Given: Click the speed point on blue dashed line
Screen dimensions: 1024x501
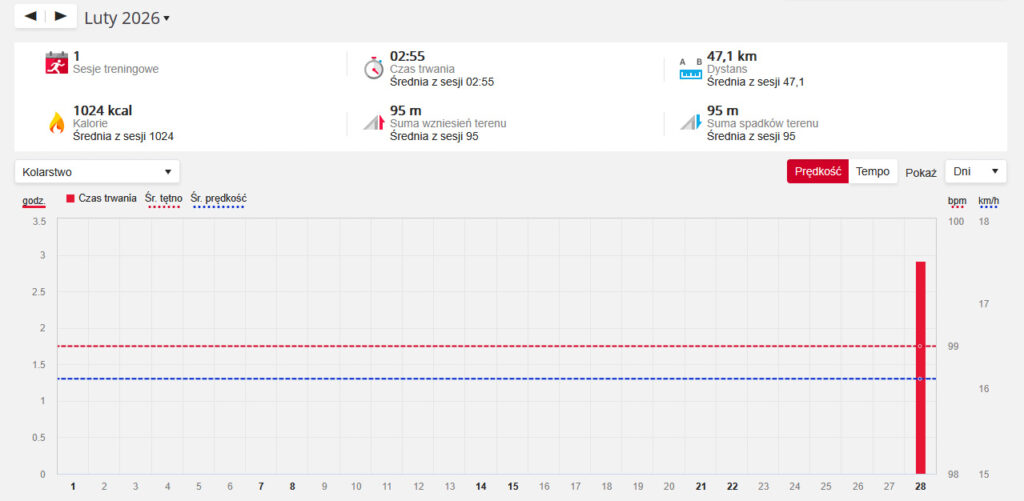Looking at the screenshot, I should click(x=920, y=379).
